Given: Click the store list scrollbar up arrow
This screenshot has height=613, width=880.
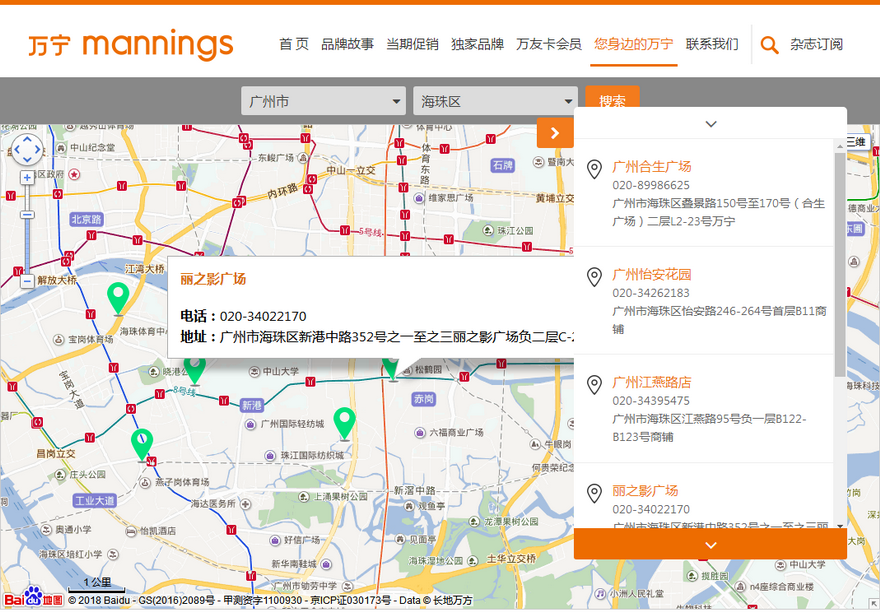Looking at the screenshot, I should click(840, 146).
